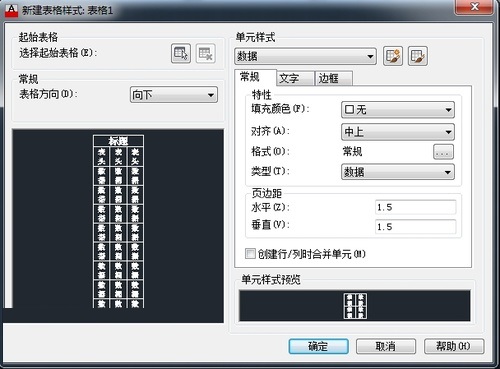Click the AutoCAD logo in the title bar

pos(12,10)
